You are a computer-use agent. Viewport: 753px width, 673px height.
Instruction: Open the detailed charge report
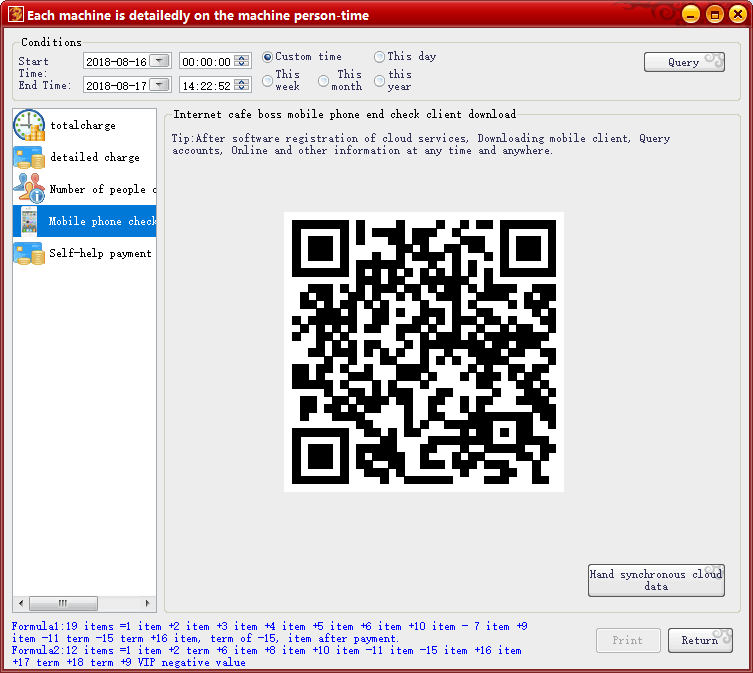coord(85,157)
